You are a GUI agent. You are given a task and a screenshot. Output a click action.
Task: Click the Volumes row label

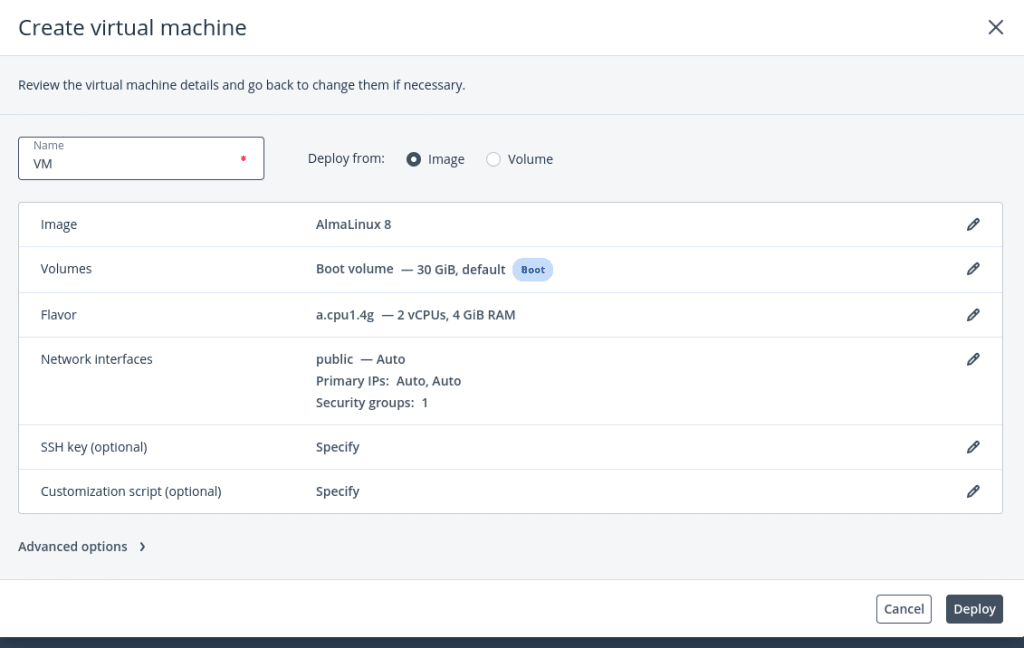click(x=66, y=268)
